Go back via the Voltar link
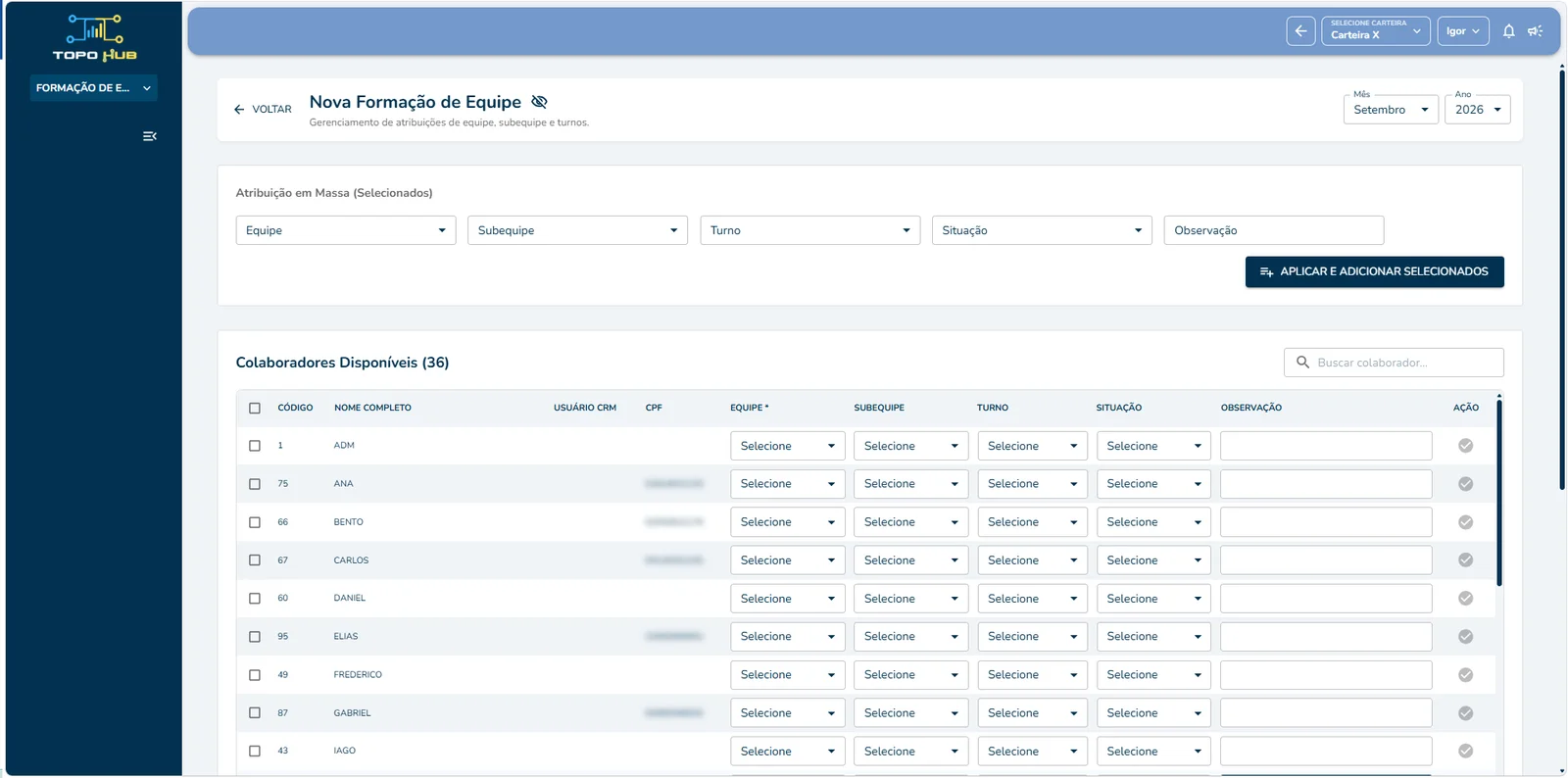 click(264, 110)
